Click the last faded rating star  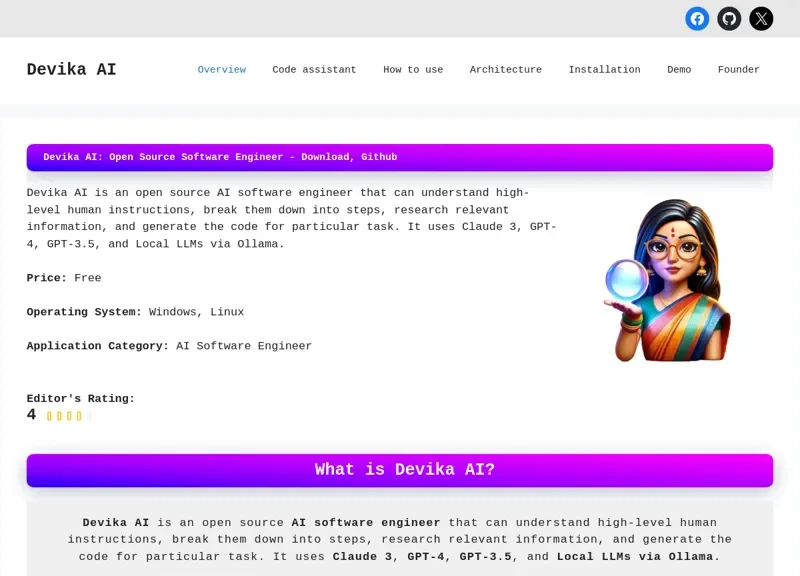click(x=89, y=416)
